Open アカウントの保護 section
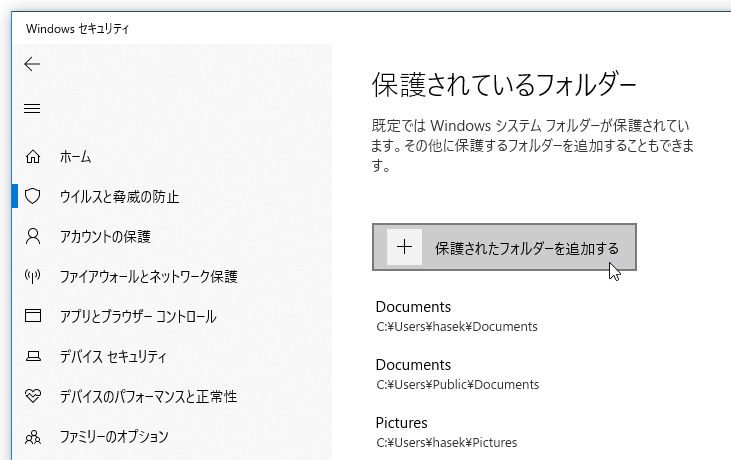Viewport: 731px width, 460px height. 105,237
